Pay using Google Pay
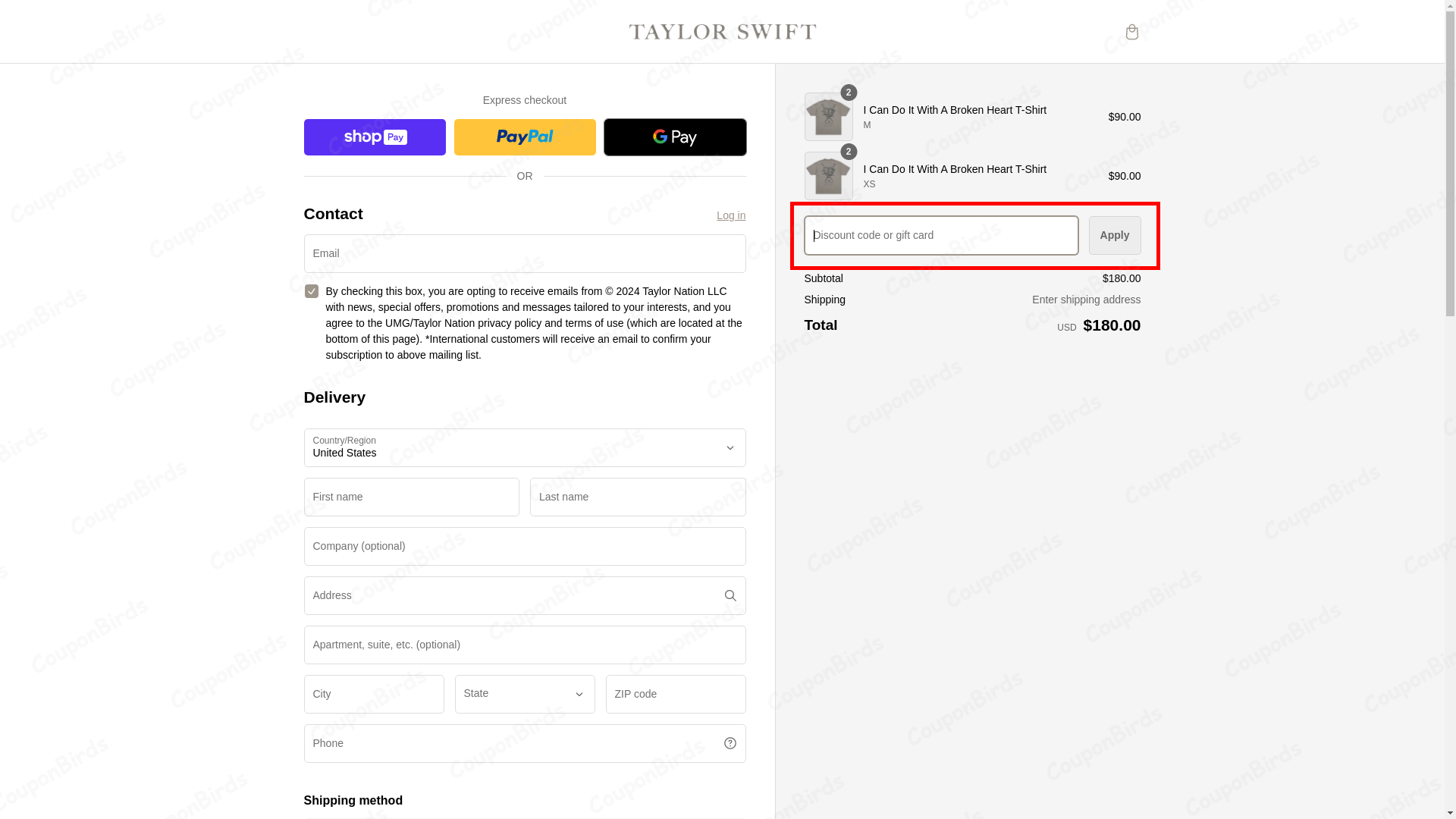 (674, 136)
